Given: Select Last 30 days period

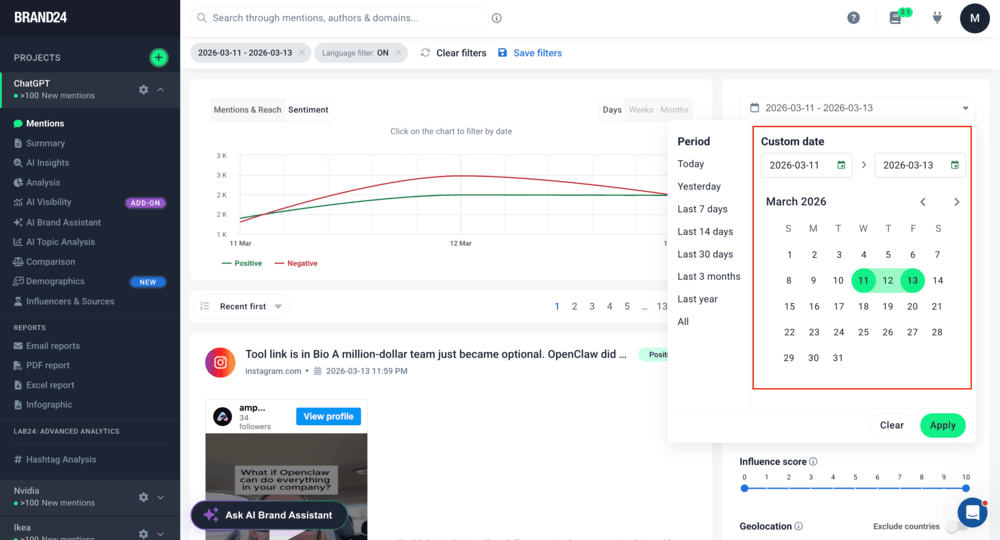Looking at the screenshot, I should tap(705, 254).
